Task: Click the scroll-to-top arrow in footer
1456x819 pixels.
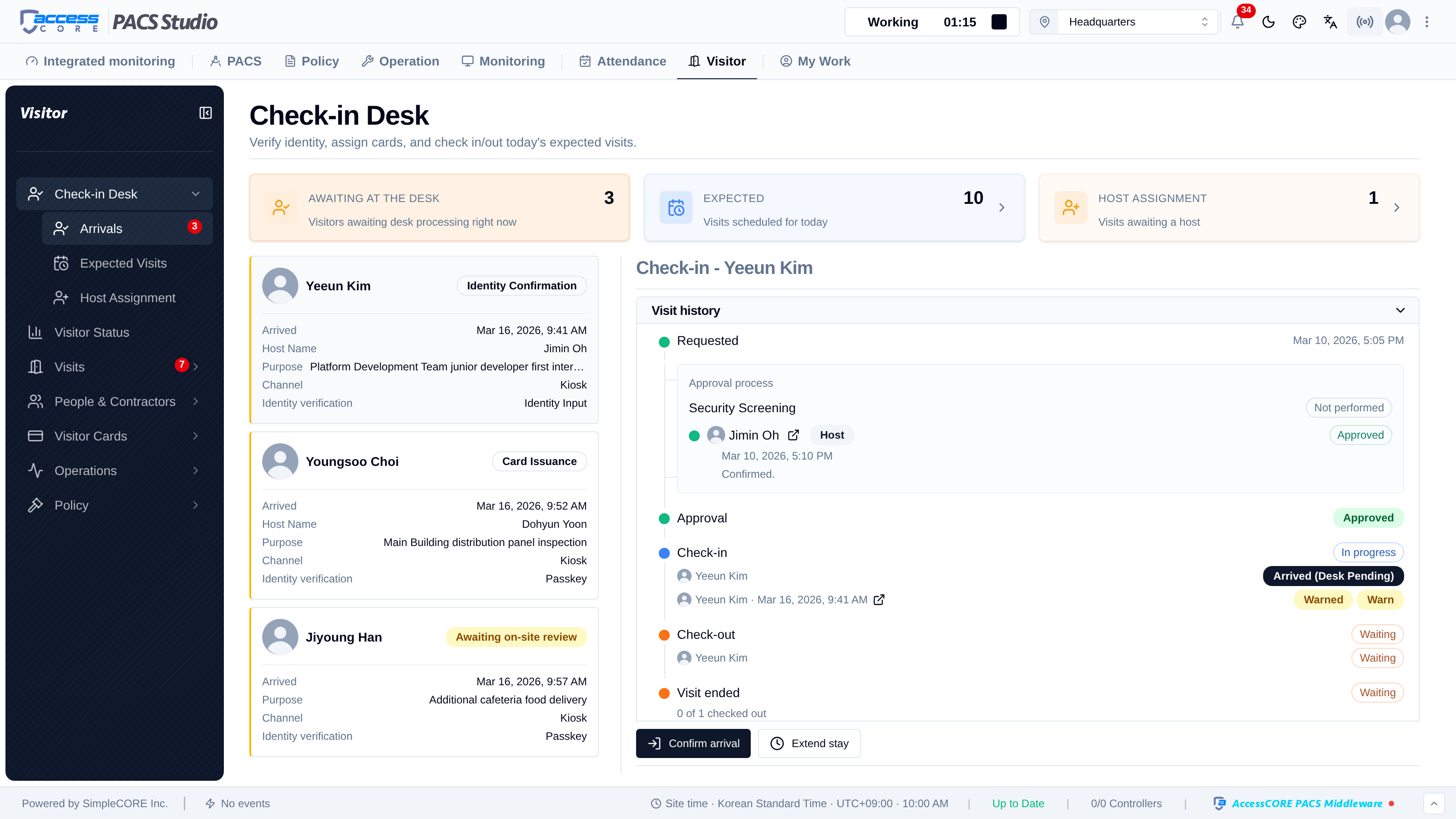Action: point(1434,803)
